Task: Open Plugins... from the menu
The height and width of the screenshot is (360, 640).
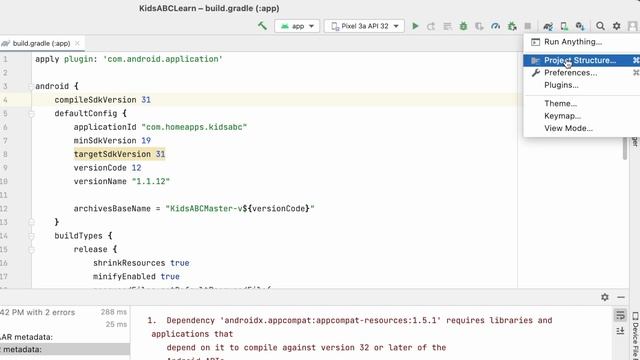Action: coord(582,85)
